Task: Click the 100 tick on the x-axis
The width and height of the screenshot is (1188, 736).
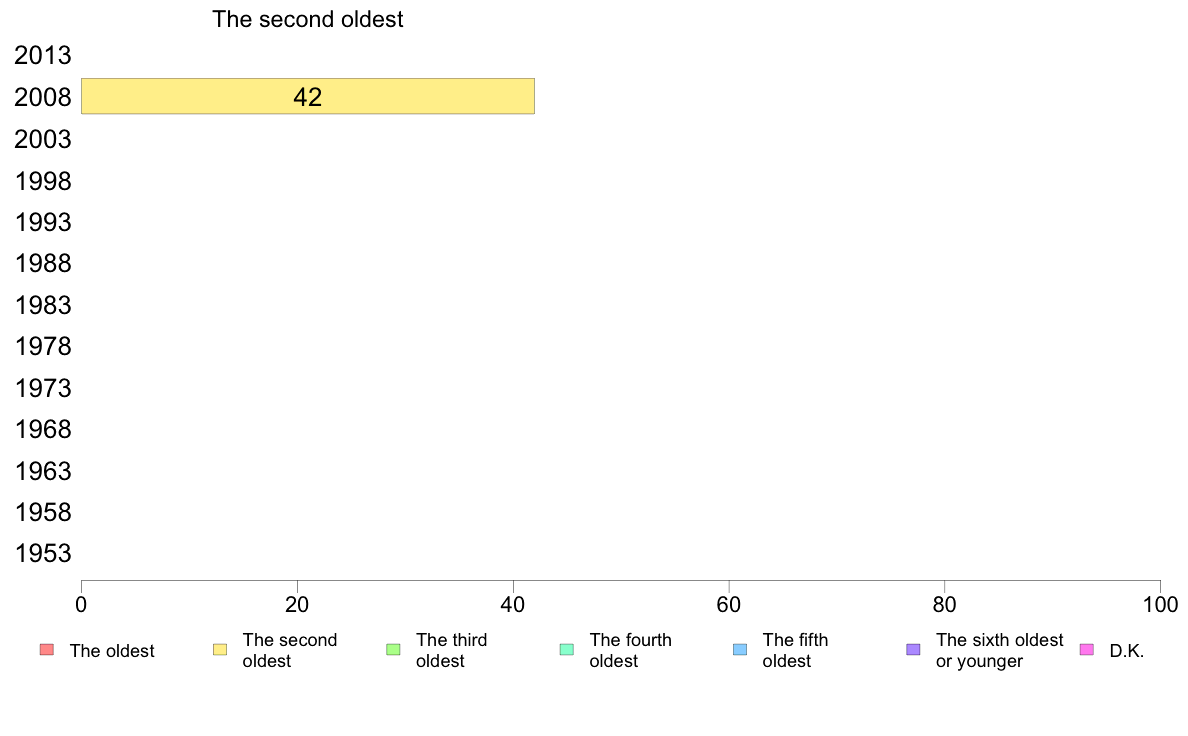Action: (1160, 604)
